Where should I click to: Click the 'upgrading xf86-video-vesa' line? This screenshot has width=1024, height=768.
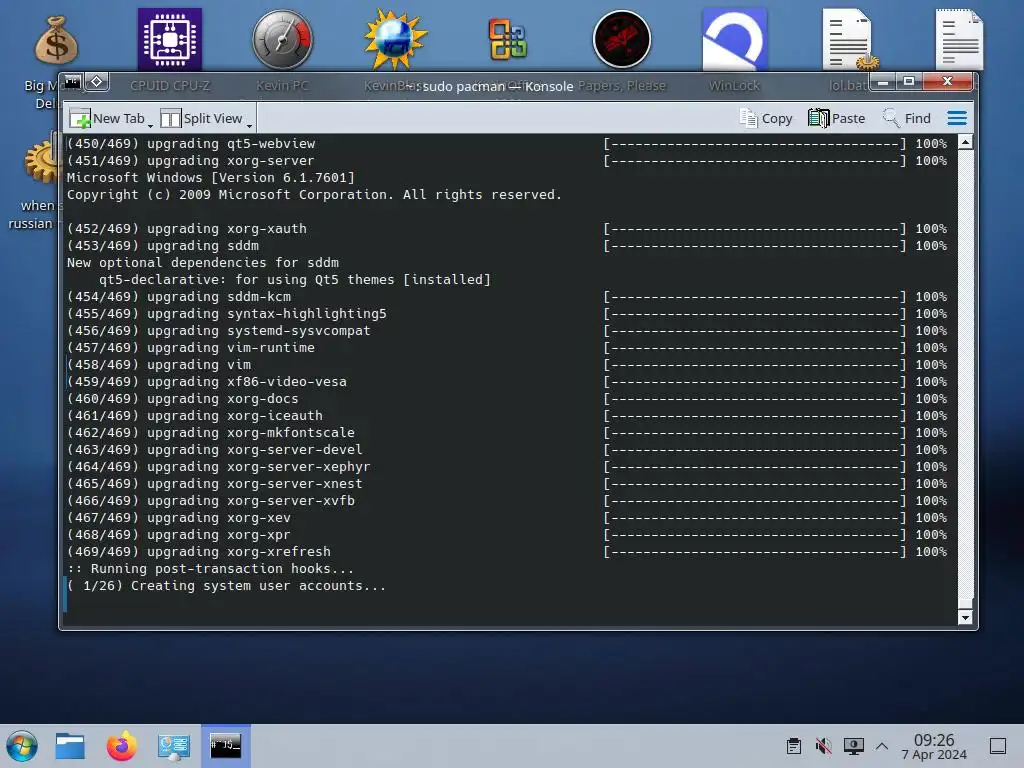point(206,381)
